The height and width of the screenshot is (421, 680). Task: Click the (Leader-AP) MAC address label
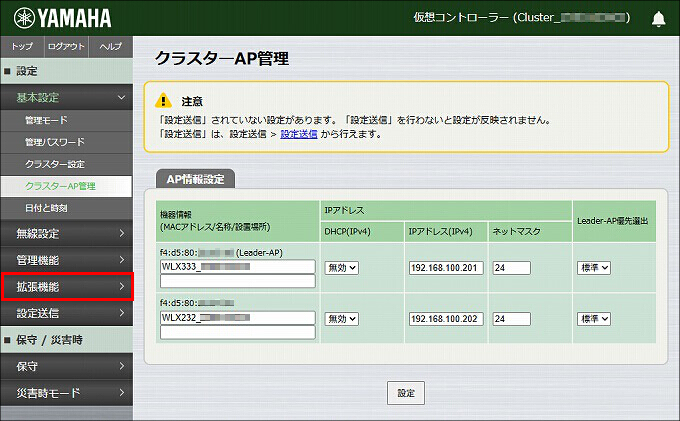[221, 253]
